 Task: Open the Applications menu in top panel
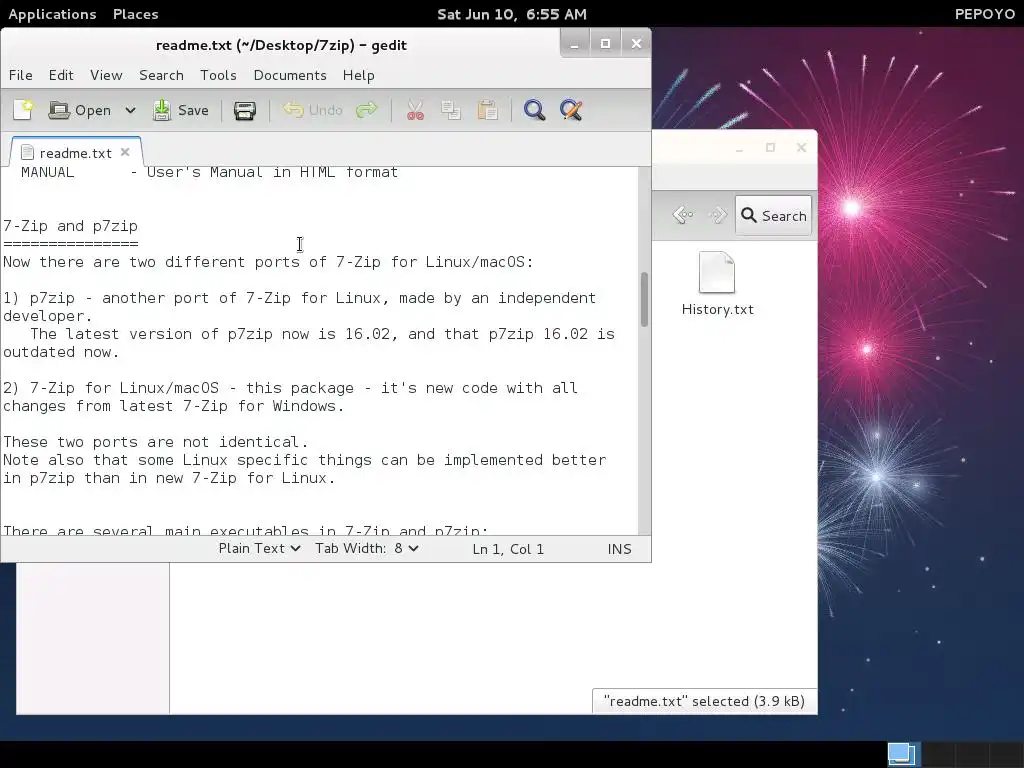point(52,14)
